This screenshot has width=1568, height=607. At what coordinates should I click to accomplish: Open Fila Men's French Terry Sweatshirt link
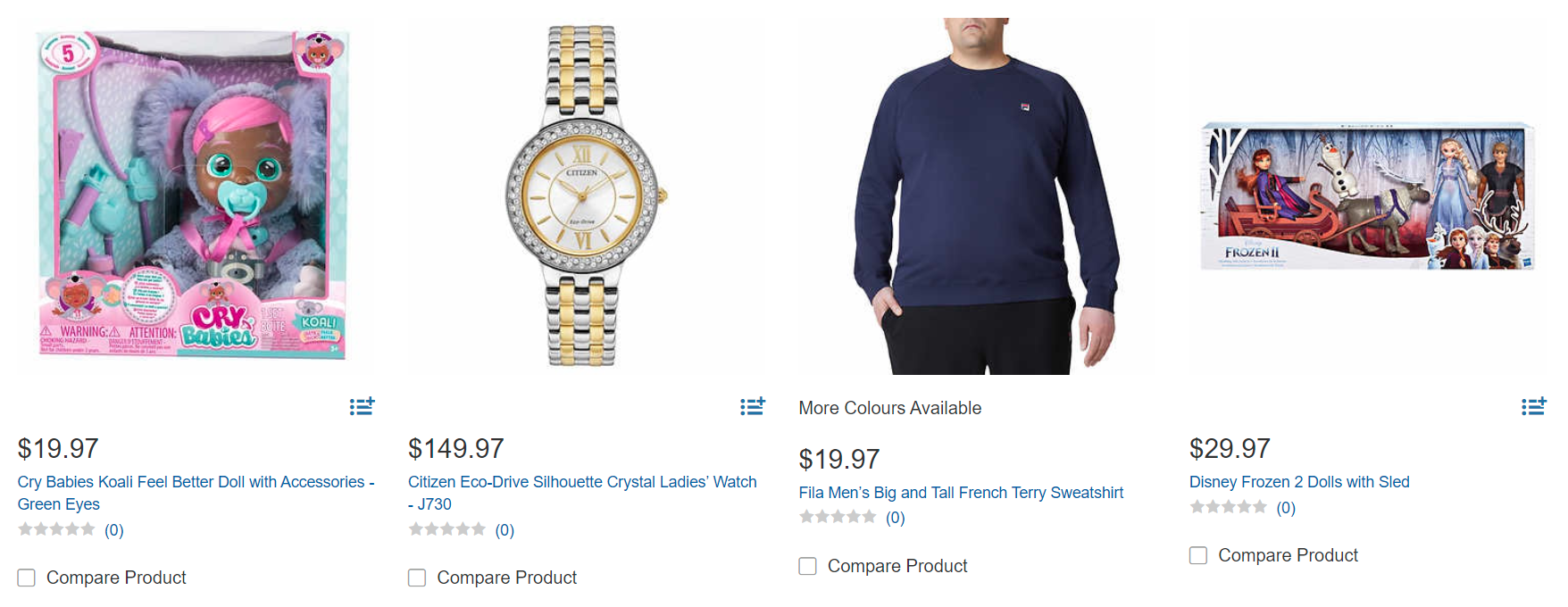(x=961, y=493)
